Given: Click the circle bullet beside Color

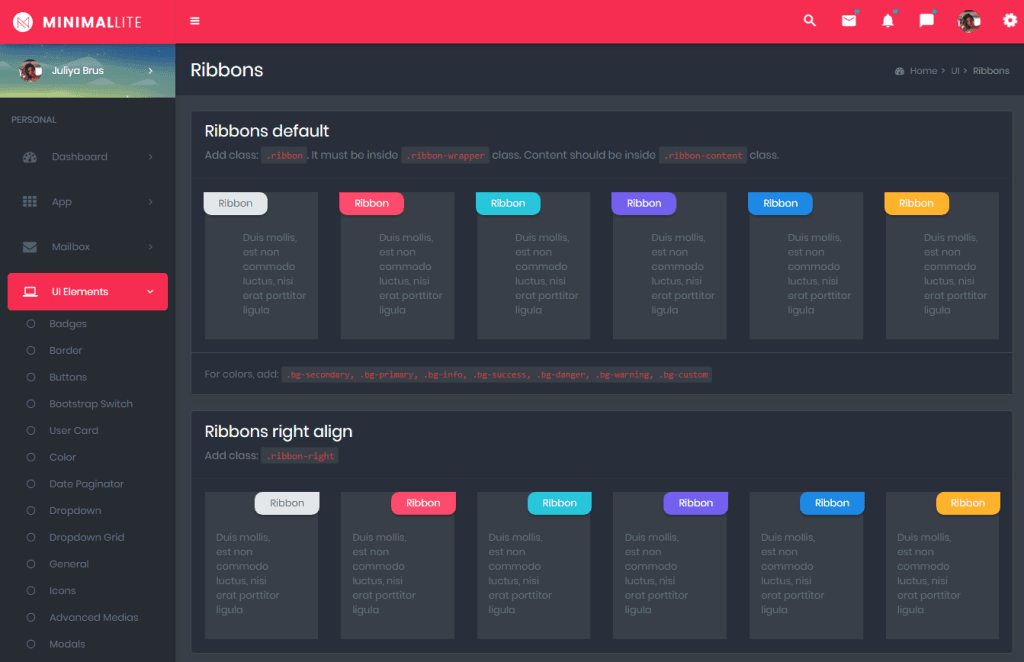Looking at the screenshot, I should tap(31, 458).
